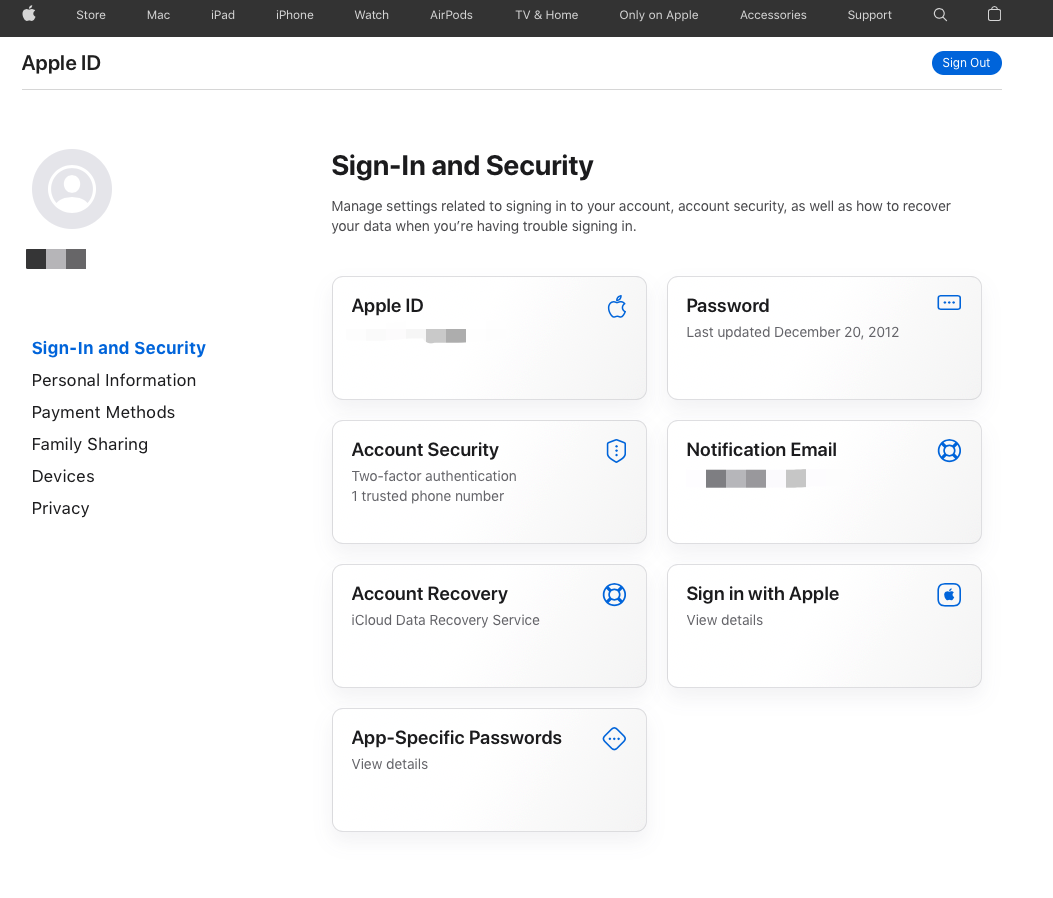Open the Accessories menu item

coord(773,15)
